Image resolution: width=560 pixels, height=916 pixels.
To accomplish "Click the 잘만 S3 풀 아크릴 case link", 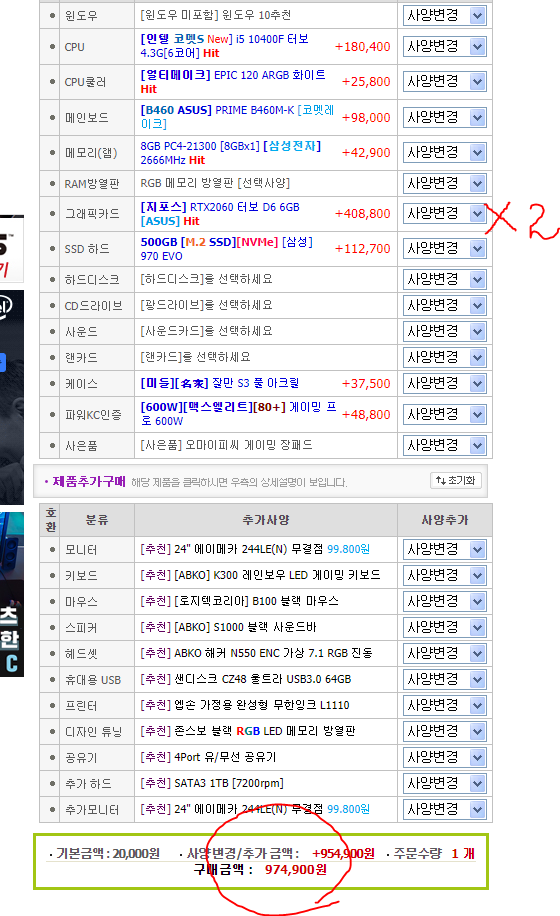I will click(220, 383).
